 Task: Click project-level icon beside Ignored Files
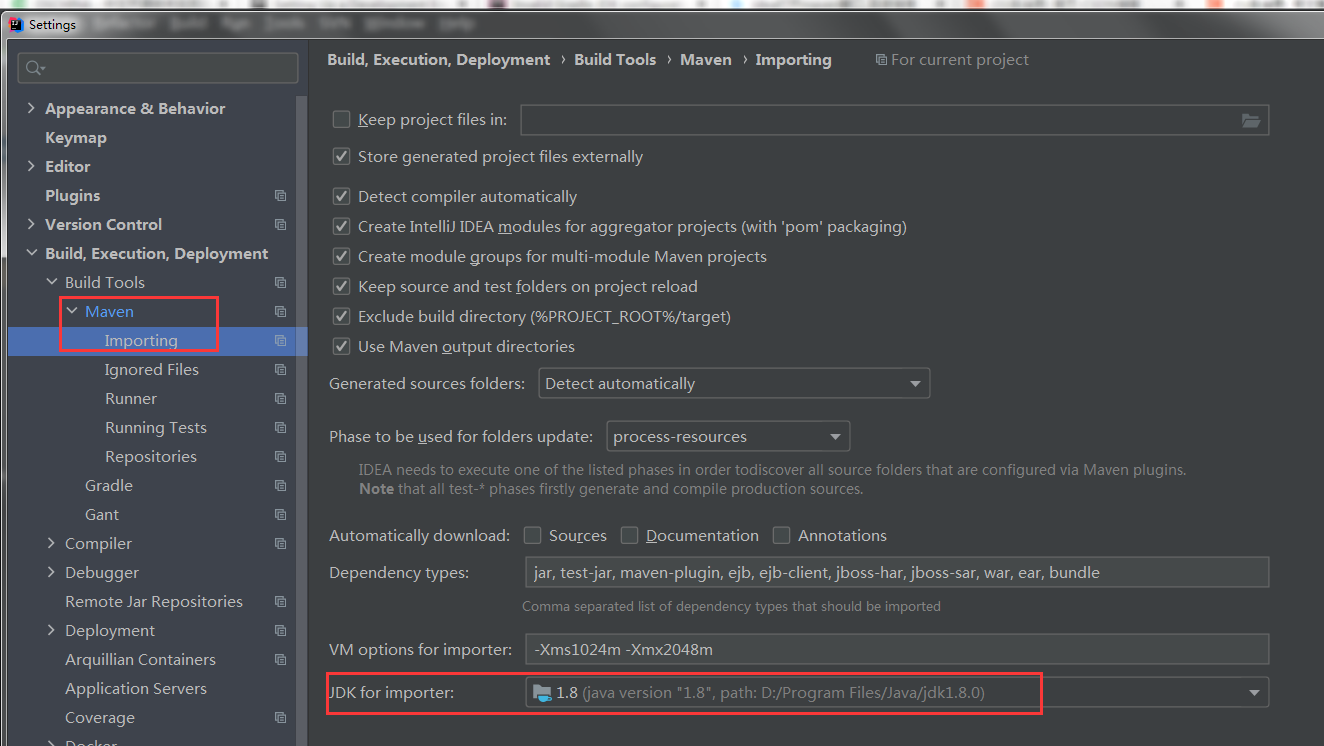(280, 370)
